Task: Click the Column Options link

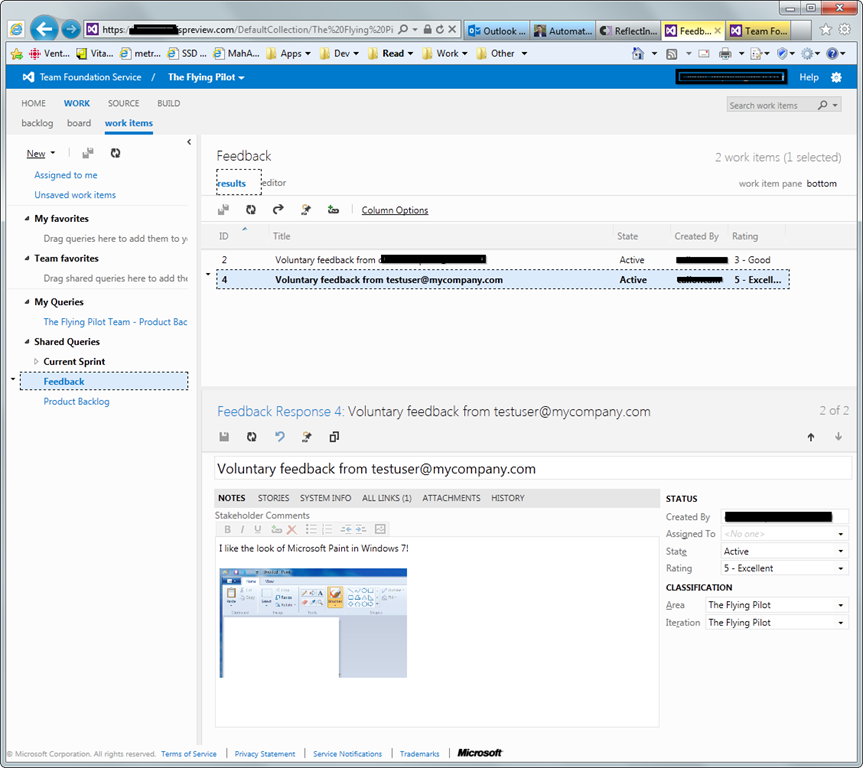Action: tap(394, 210)
